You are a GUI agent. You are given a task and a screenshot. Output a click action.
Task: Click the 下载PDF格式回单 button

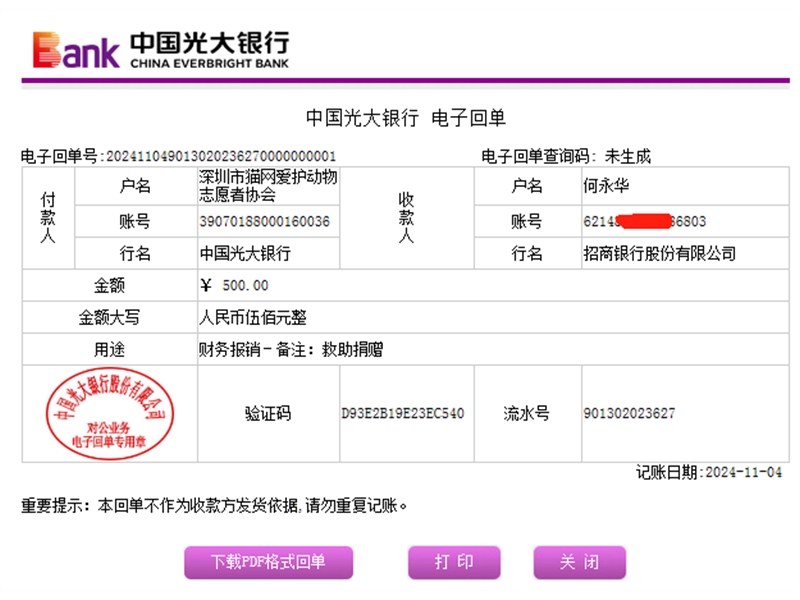[x=268, y=562]
